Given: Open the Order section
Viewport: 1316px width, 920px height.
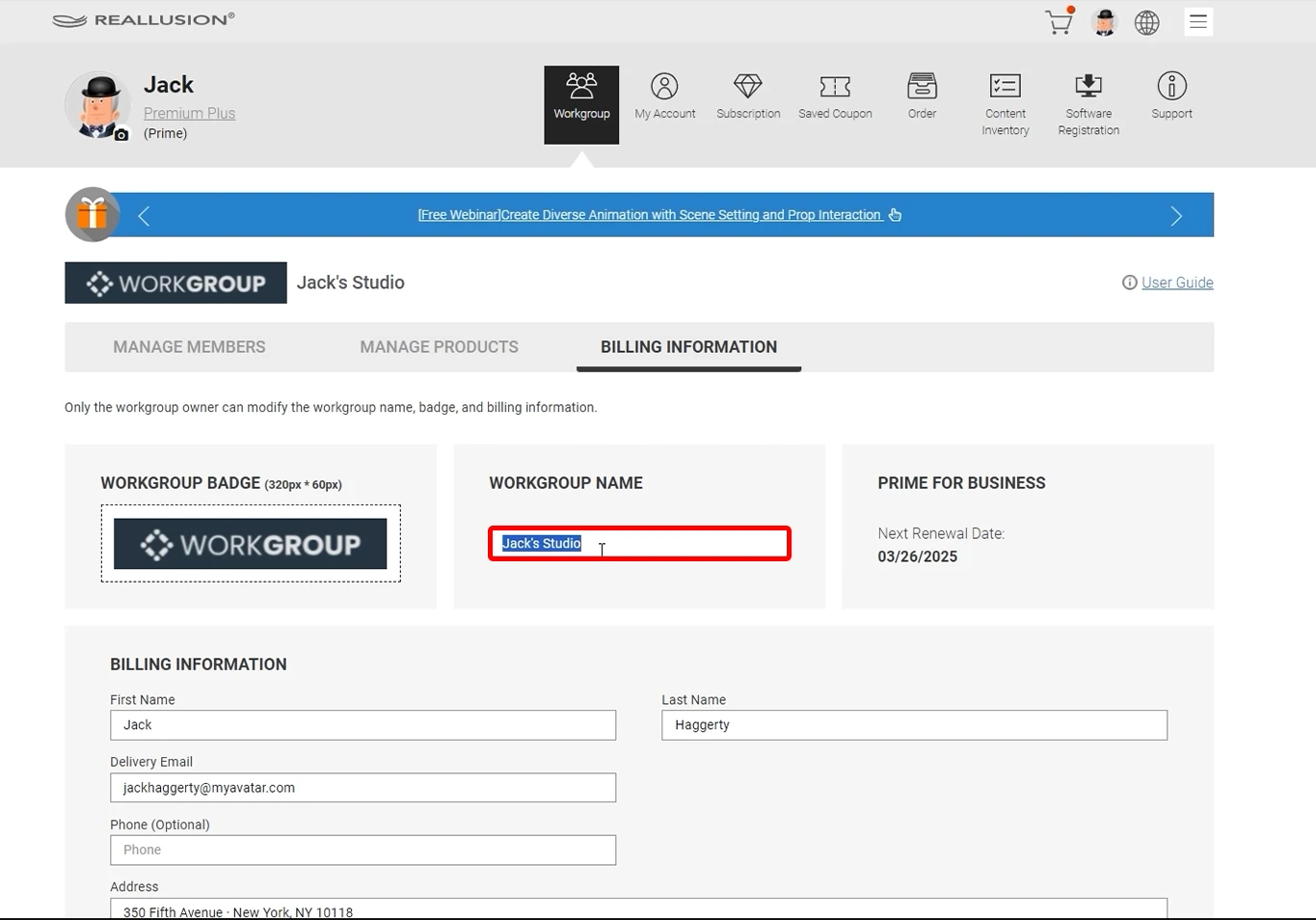Looking at the screenshot, I should pos(922,97).
